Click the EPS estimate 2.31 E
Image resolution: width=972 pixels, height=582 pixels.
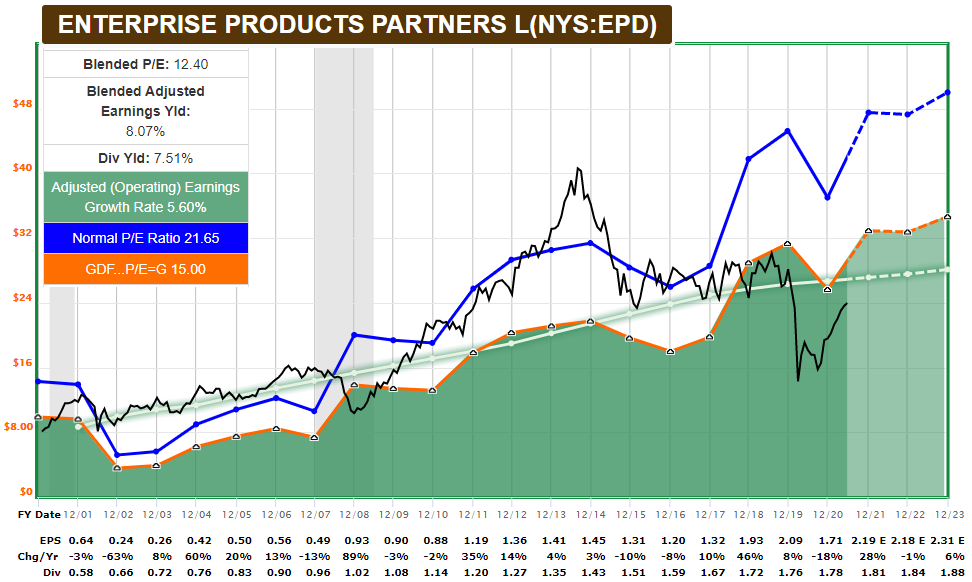tap(947, 540)
